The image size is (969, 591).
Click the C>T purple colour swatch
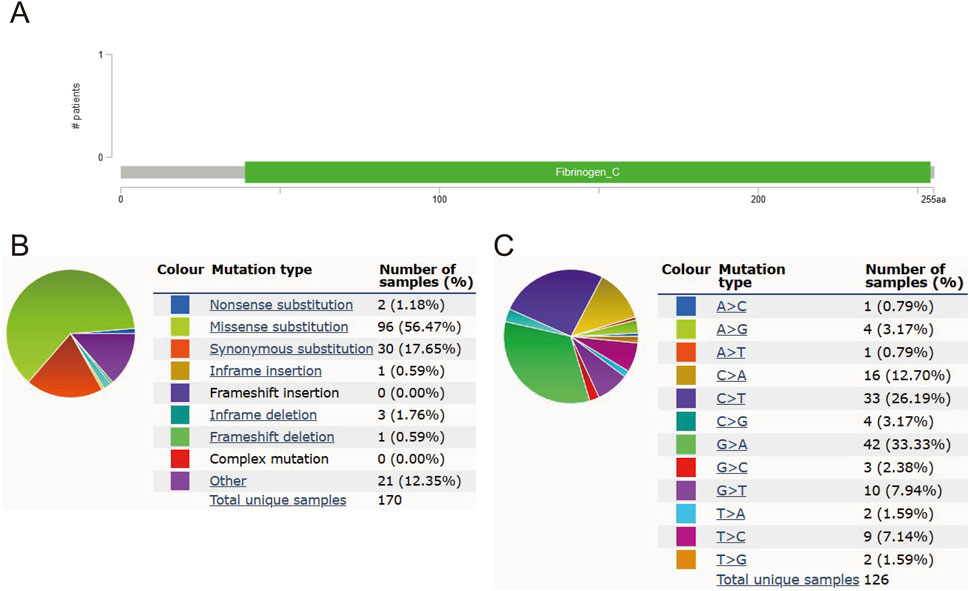point(686,398)
